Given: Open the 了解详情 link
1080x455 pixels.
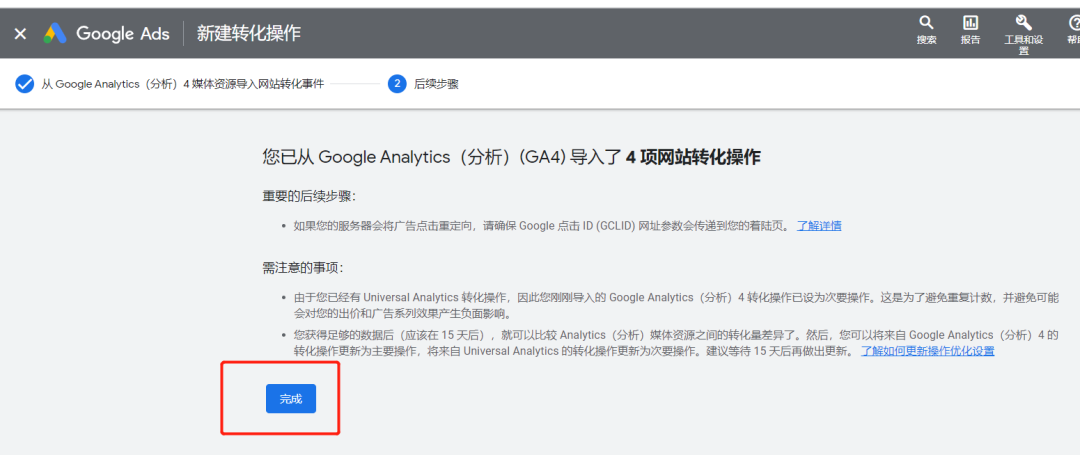Looking at the screenshot, I should click(818, 225).
